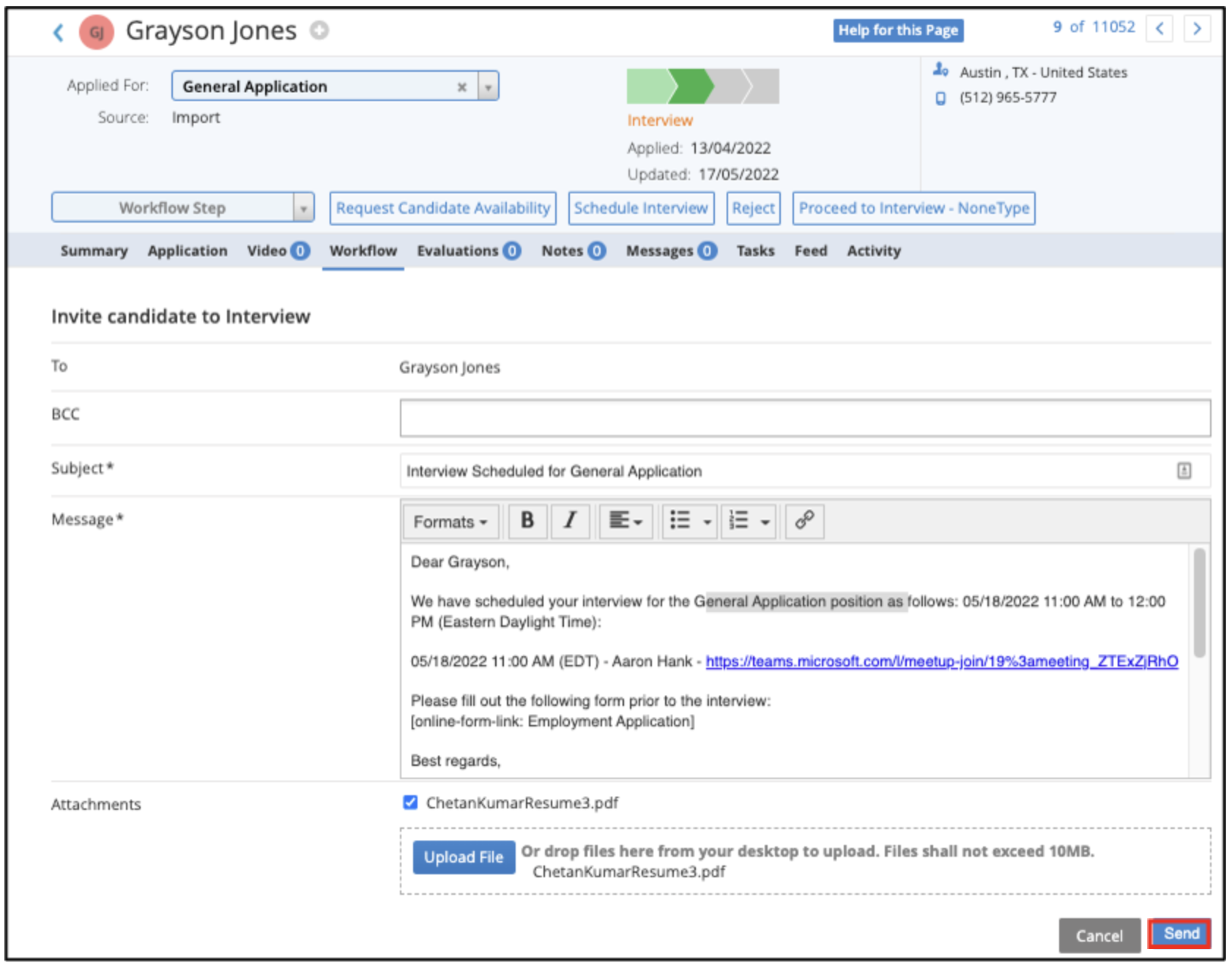The width and height of the screenshot is (1232, 968).
Task: Expand numbered list style options arrow
Action: coord(765,522)
